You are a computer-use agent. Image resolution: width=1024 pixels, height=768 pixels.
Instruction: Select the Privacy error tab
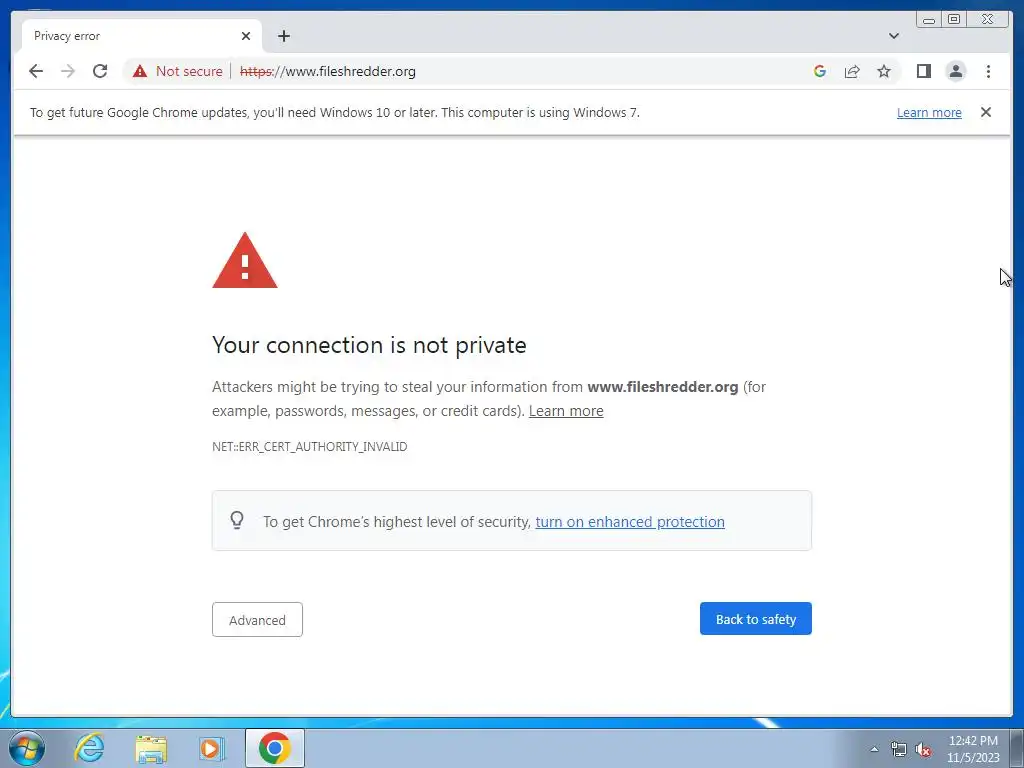click(142, 36)
